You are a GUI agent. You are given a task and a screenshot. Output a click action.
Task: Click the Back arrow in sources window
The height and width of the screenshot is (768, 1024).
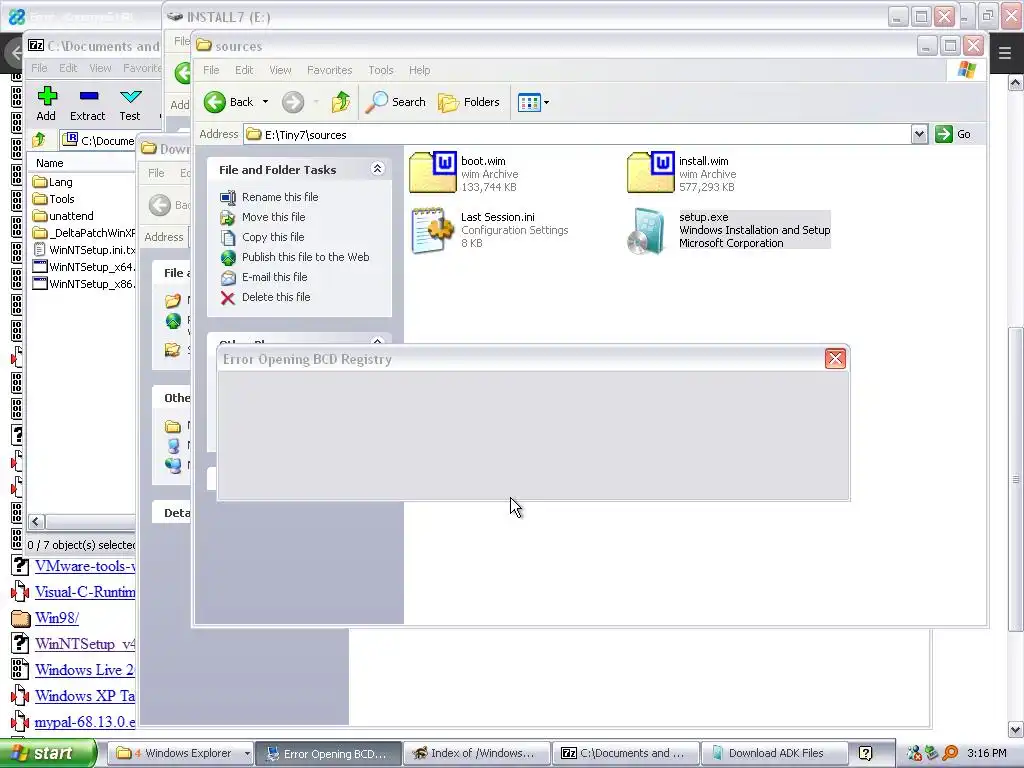(215, 102)
